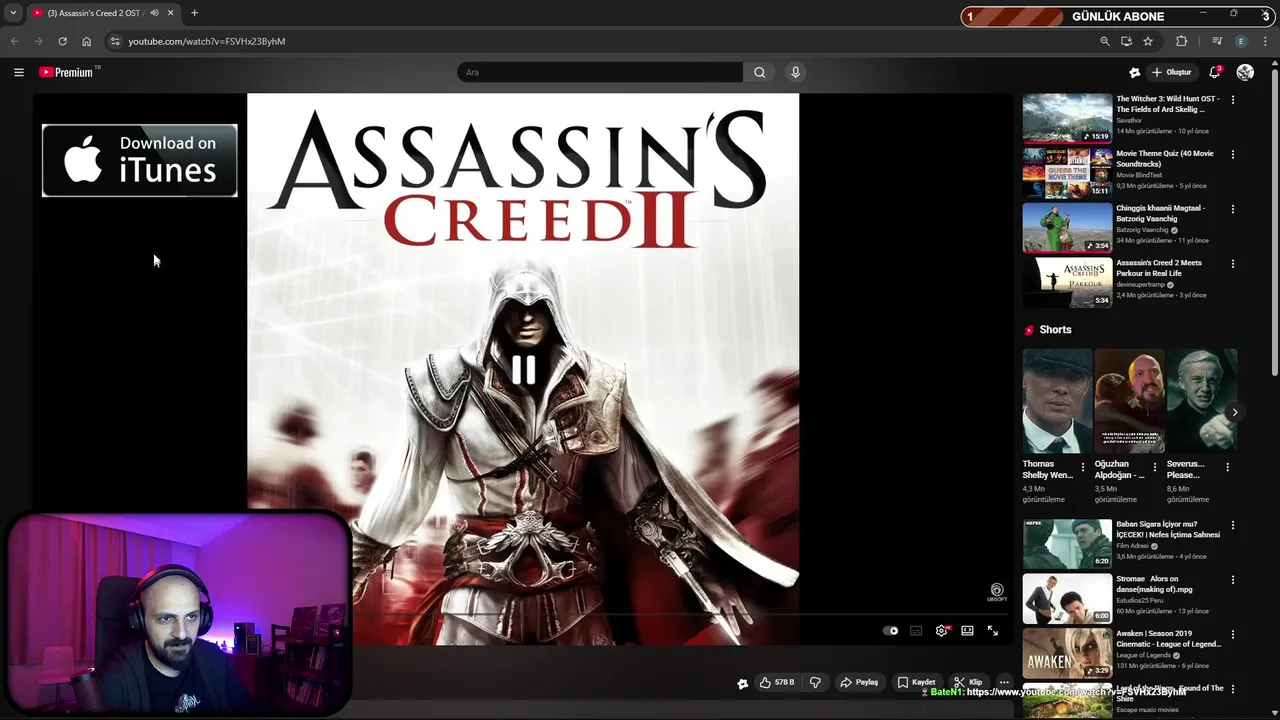
Task: Click the address bar URL
Action: coord(207,41)
